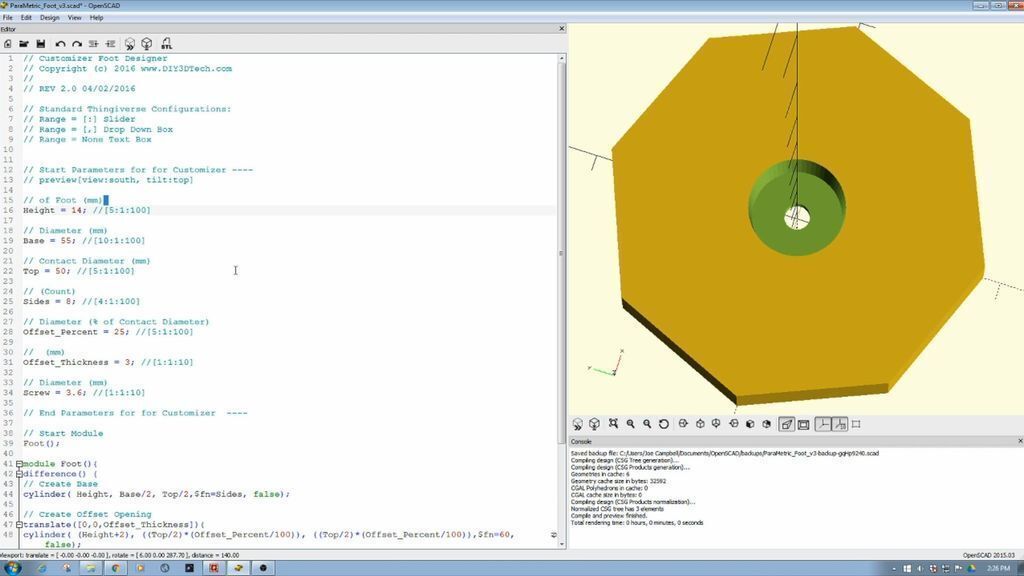This screenshot has height=576, width=1024.
Task: Select the Top view icon in the viewport toolbar
Action: click(700, 424)
